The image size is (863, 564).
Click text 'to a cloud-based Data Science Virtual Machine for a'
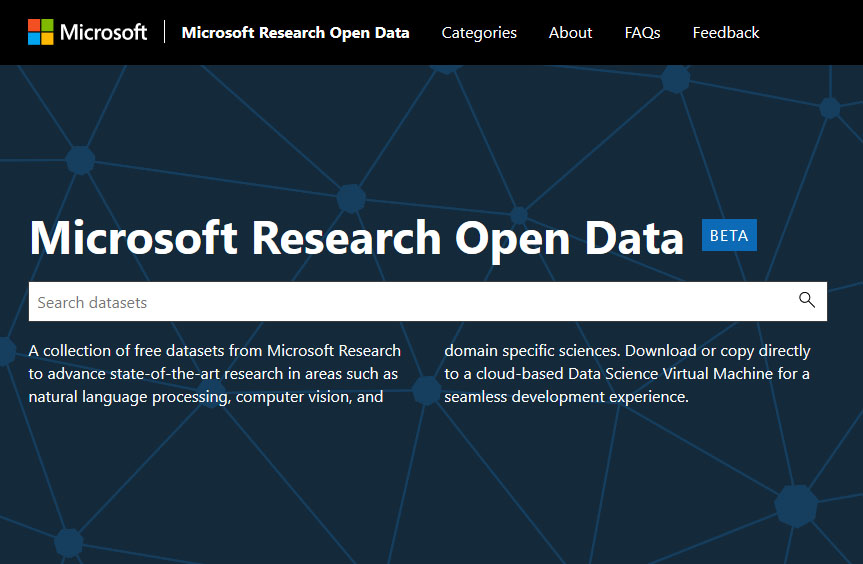[x=627, y=374]
